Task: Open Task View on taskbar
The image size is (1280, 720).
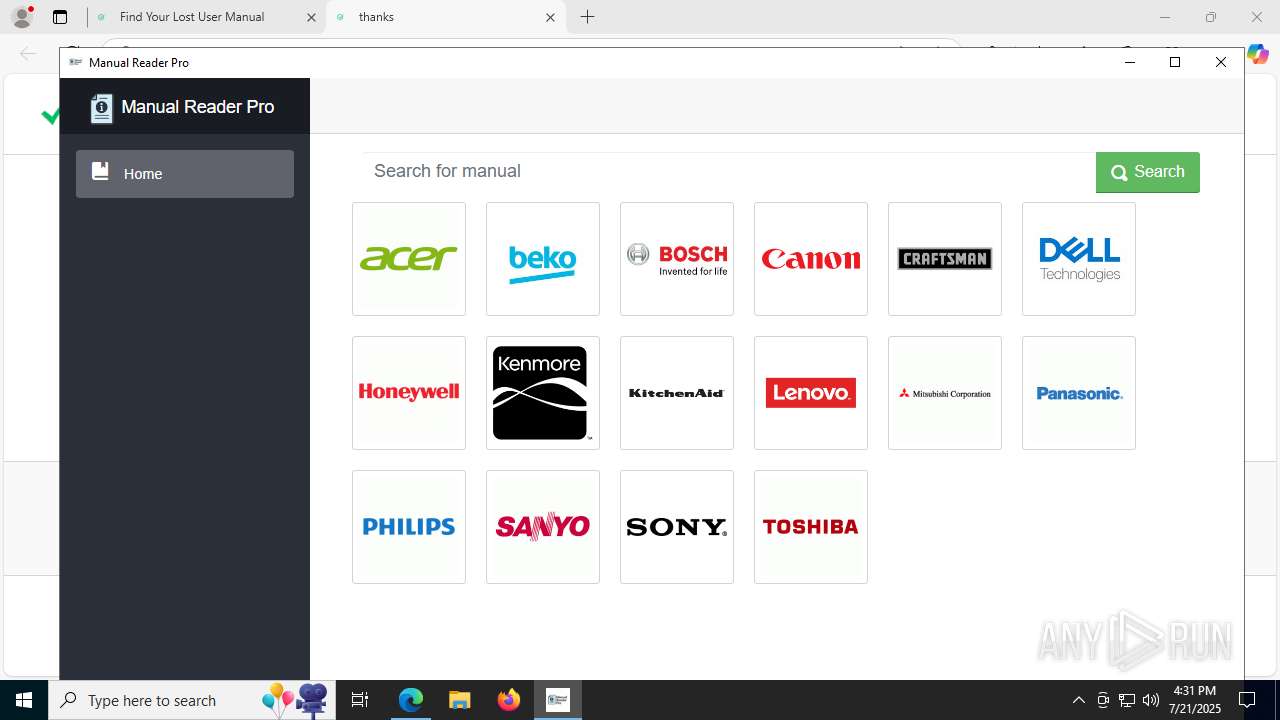Action: [x=360, y=700]
